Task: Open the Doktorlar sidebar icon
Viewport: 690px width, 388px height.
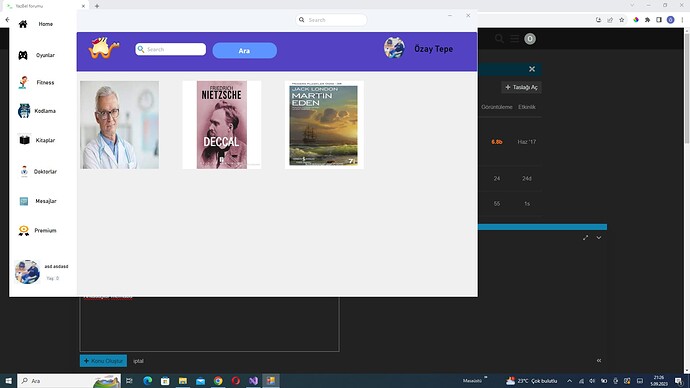Action: 24,172
